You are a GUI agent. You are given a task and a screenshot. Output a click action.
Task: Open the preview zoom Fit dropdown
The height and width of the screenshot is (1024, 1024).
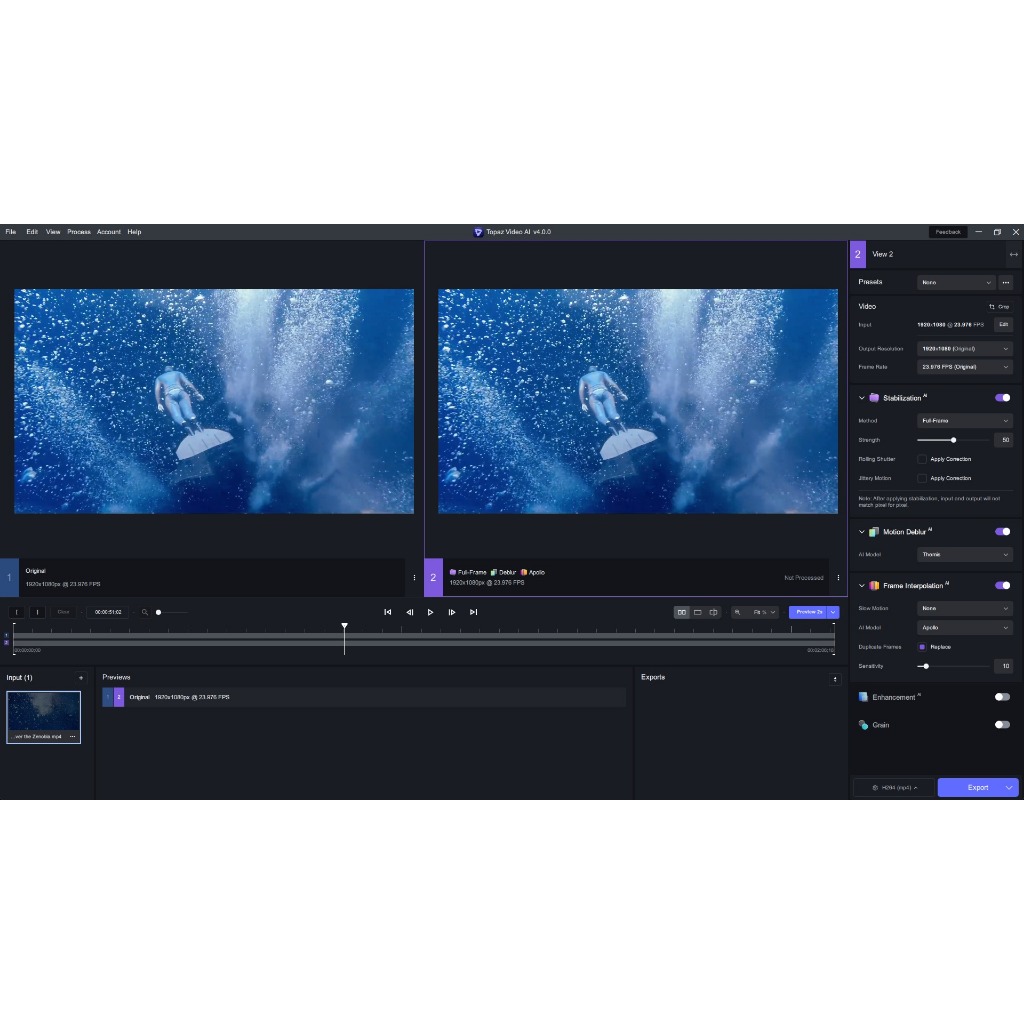tap(763, 612)
